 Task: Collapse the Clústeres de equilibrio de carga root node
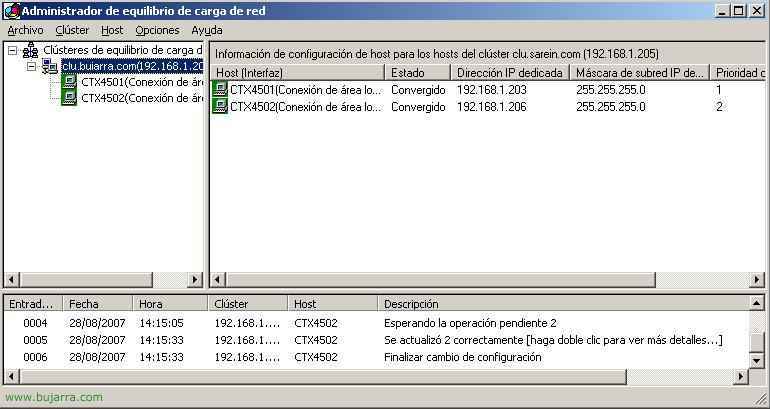[13, 50]
